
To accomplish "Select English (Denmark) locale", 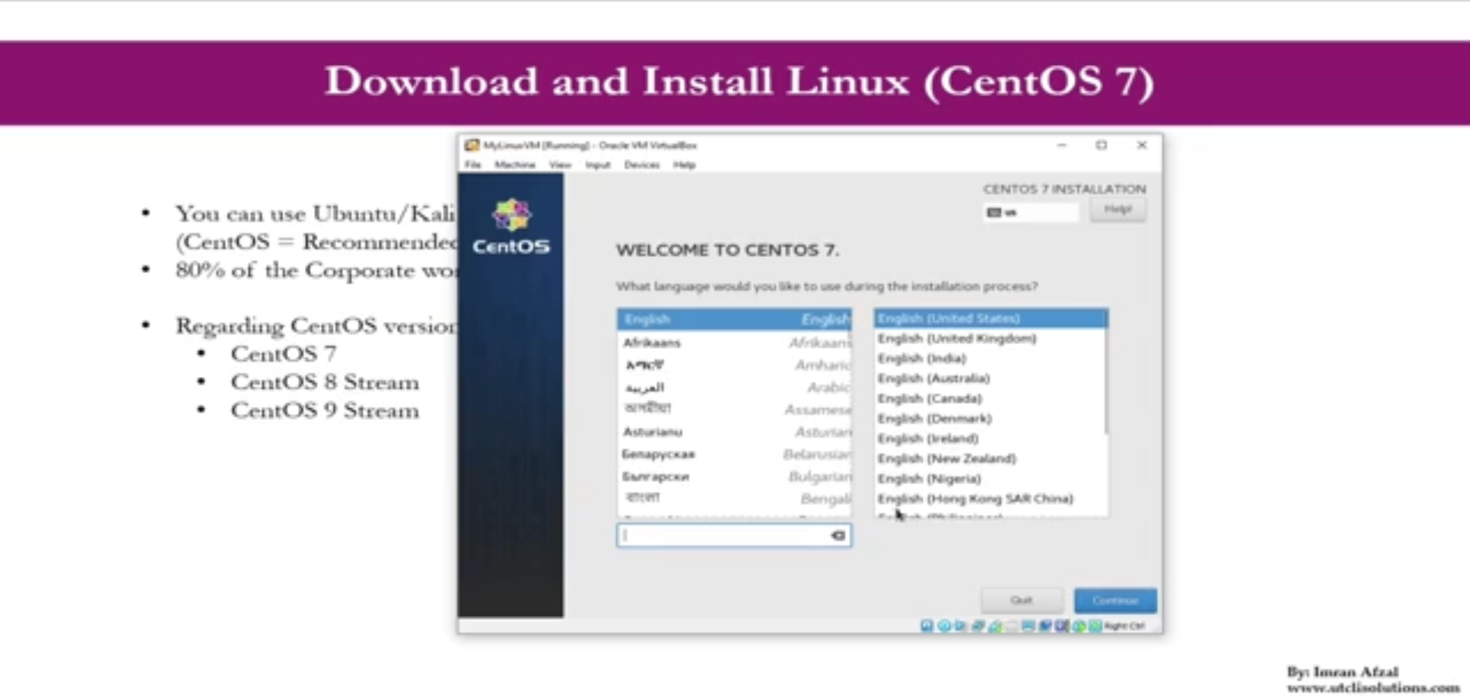I will point(990,418).
